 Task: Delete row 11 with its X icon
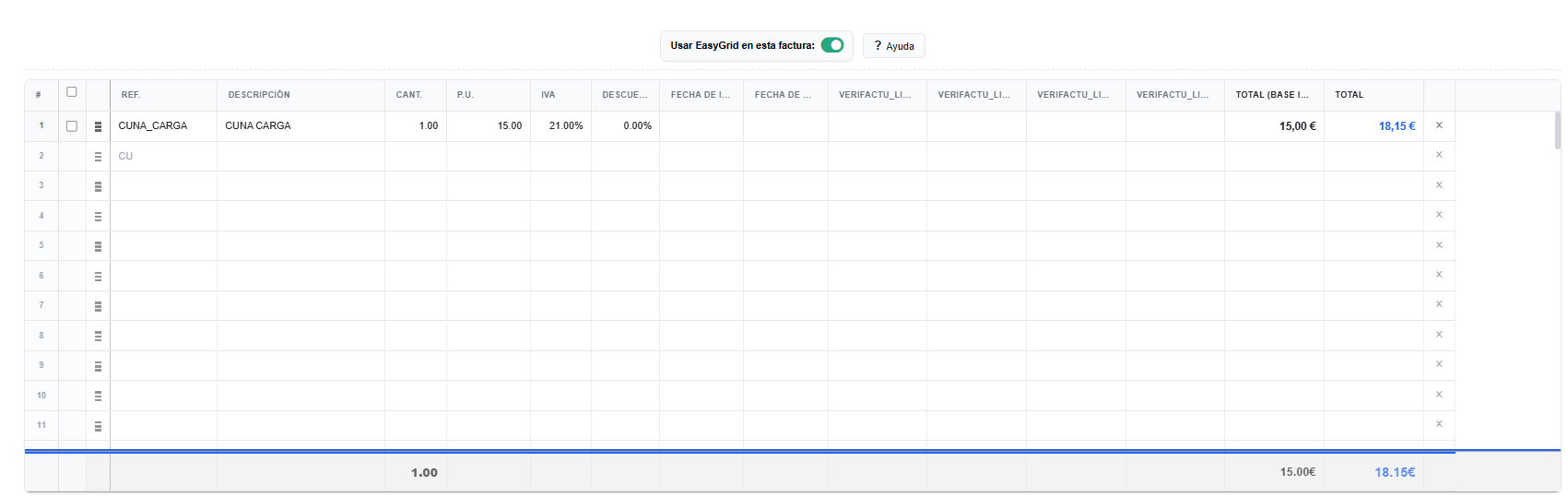tap(1439, 424)
